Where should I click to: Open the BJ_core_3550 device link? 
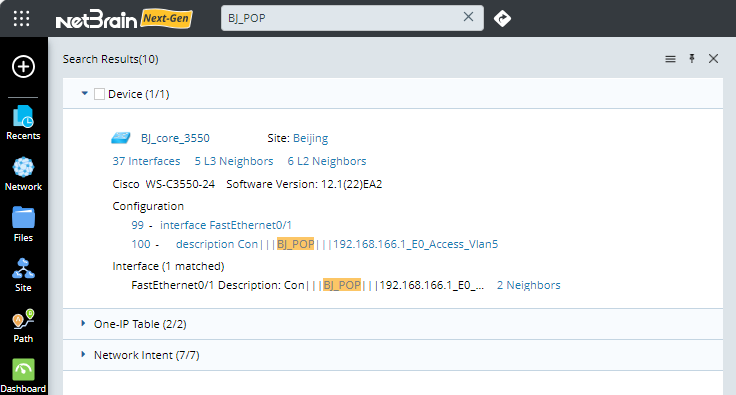point(175,138)
